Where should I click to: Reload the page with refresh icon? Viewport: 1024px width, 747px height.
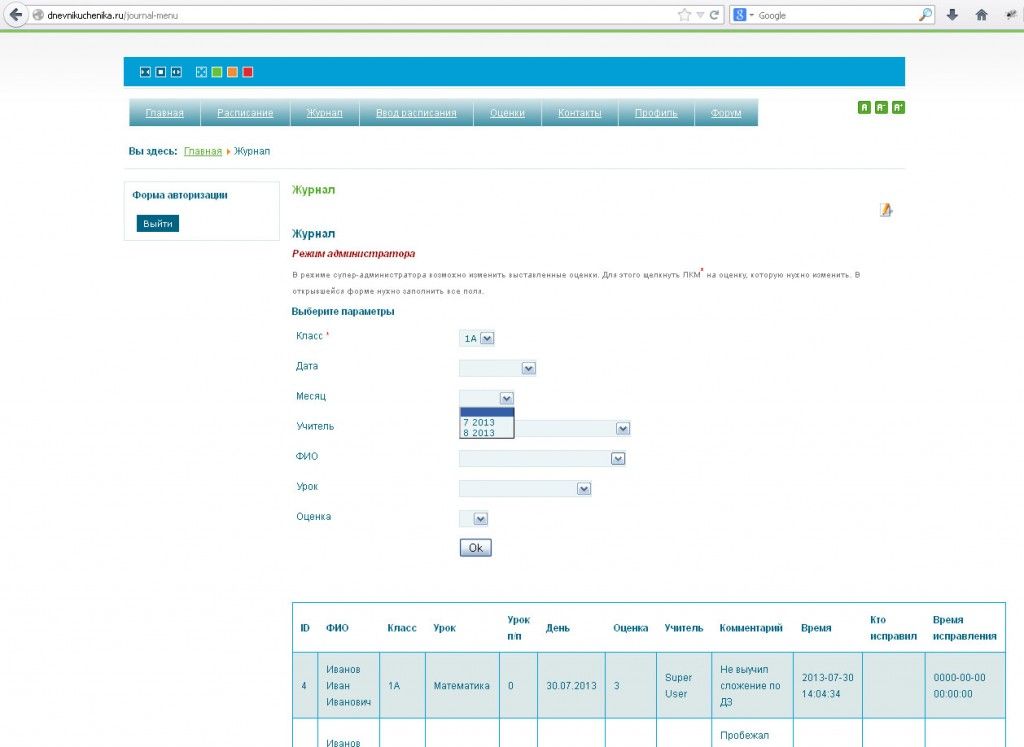click(714, 15)
